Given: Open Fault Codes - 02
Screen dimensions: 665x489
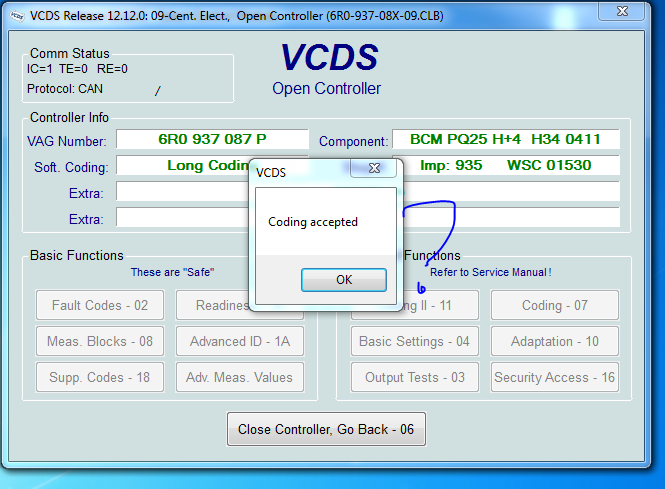Looking at the screenshot, I should [100, 305].
